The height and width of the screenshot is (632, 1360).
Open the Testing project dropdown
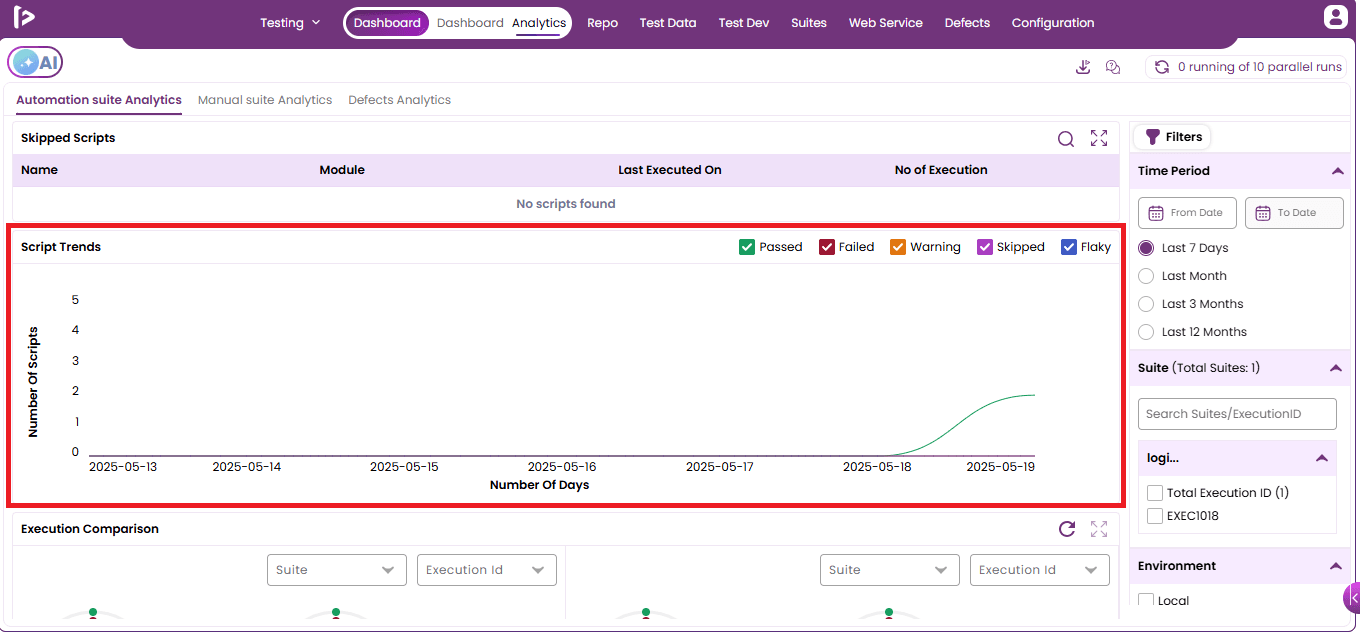tap(290, 23)
